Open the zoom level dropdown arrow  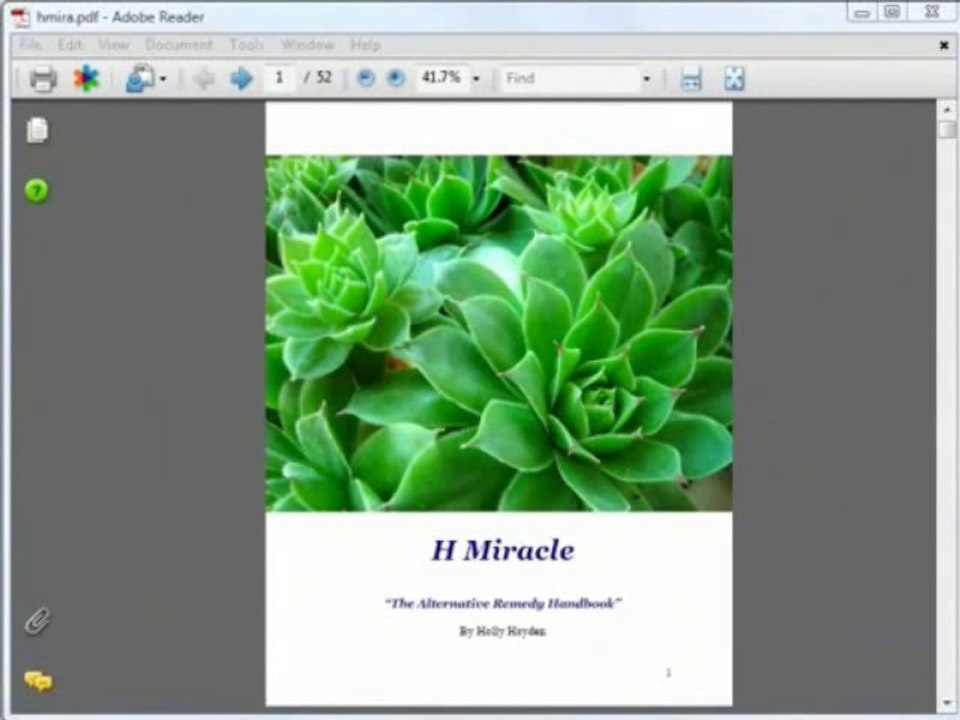(476, 79)
